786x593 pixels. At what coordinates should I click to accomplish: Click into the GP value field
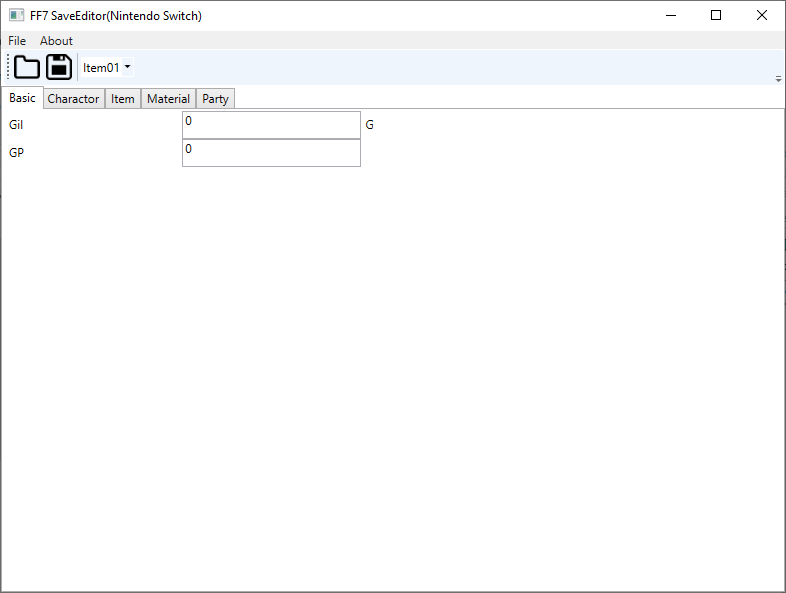click(x=270, y=153)
